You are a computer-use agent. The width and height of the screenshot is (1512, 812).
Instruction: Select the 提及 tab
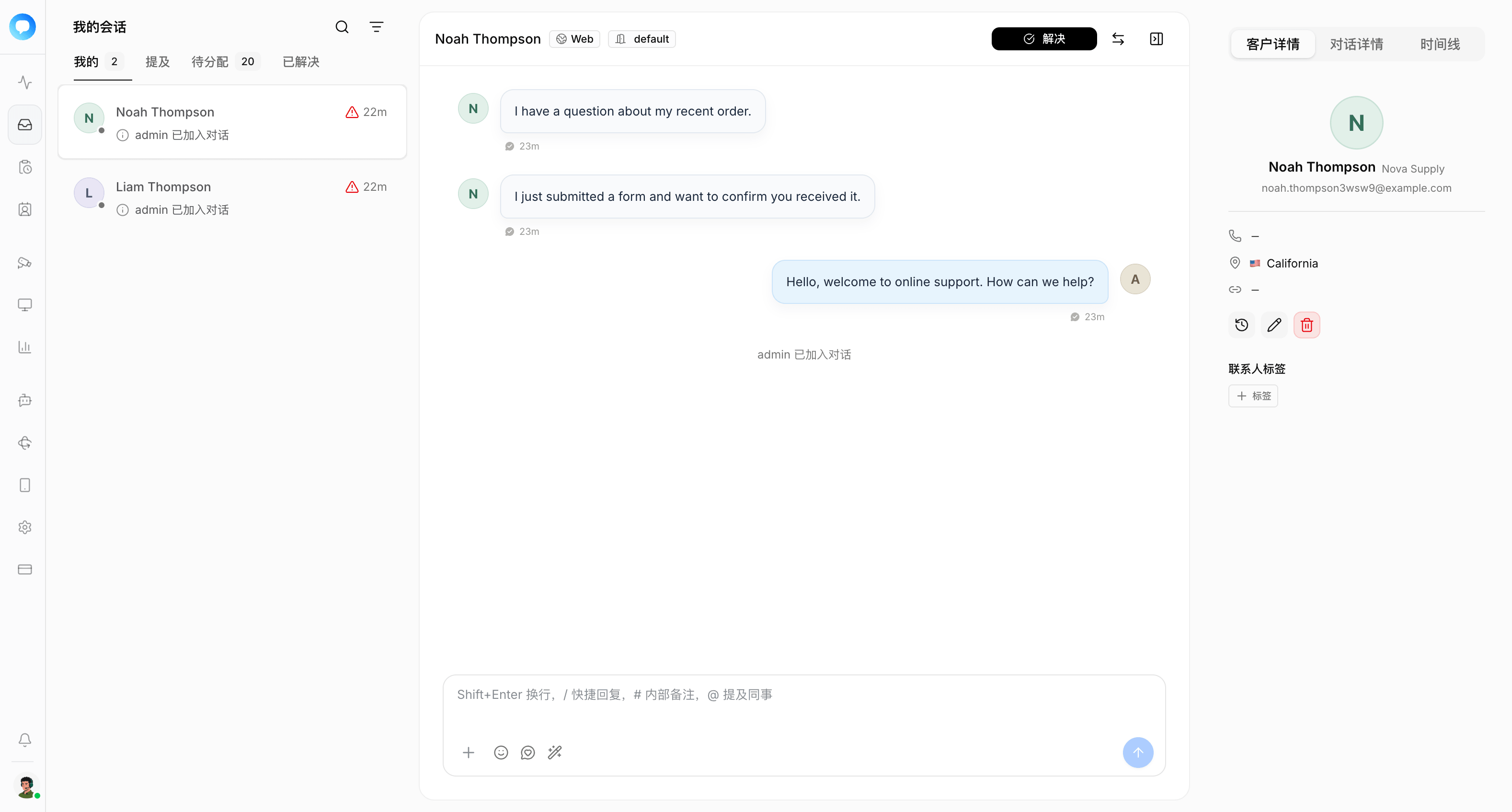pyautogui.click(x=157, y=62)
